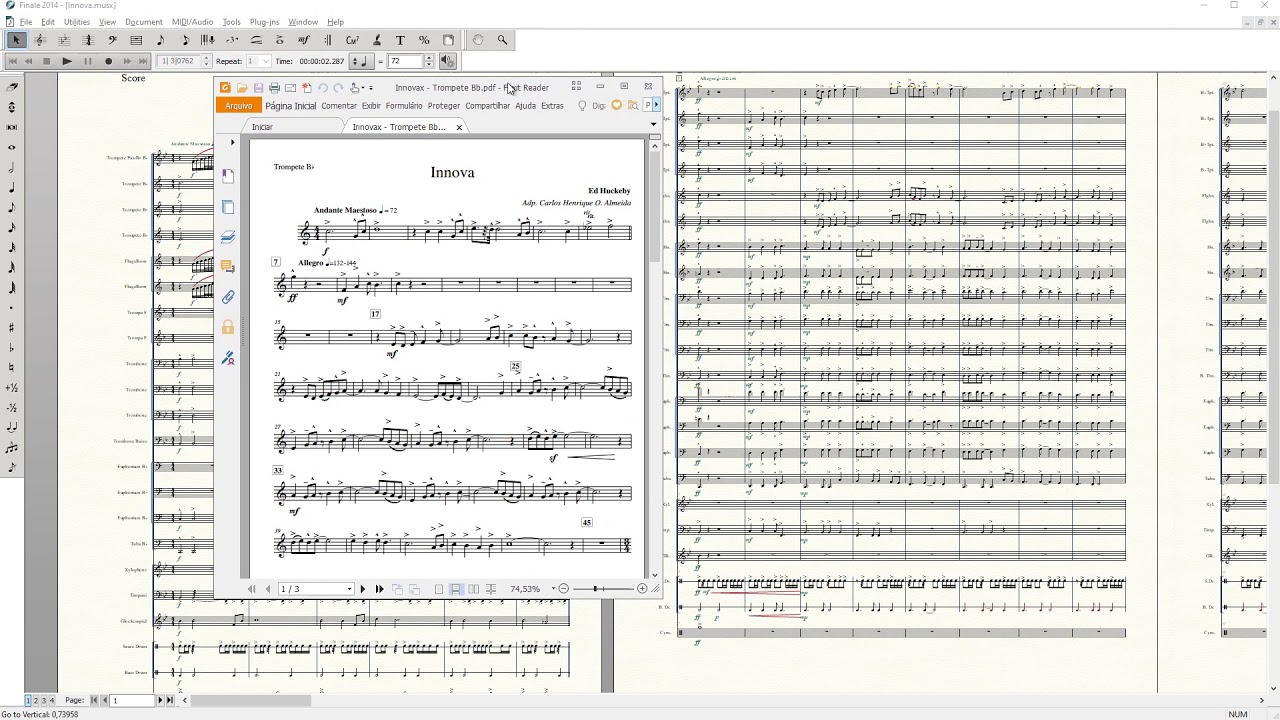
Task: Open the Foxit Comments panel icon
Action: pyautogui.click(x=228, y=267)
